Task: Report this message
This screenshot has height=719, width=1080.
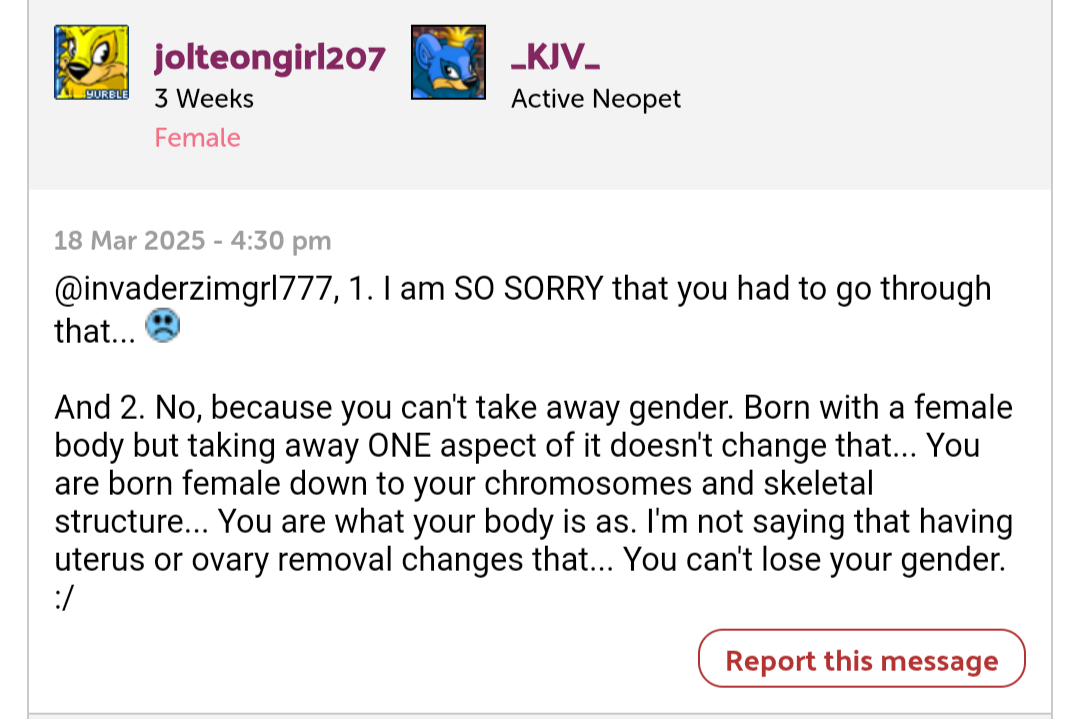Action: click(x=862, y=659)
